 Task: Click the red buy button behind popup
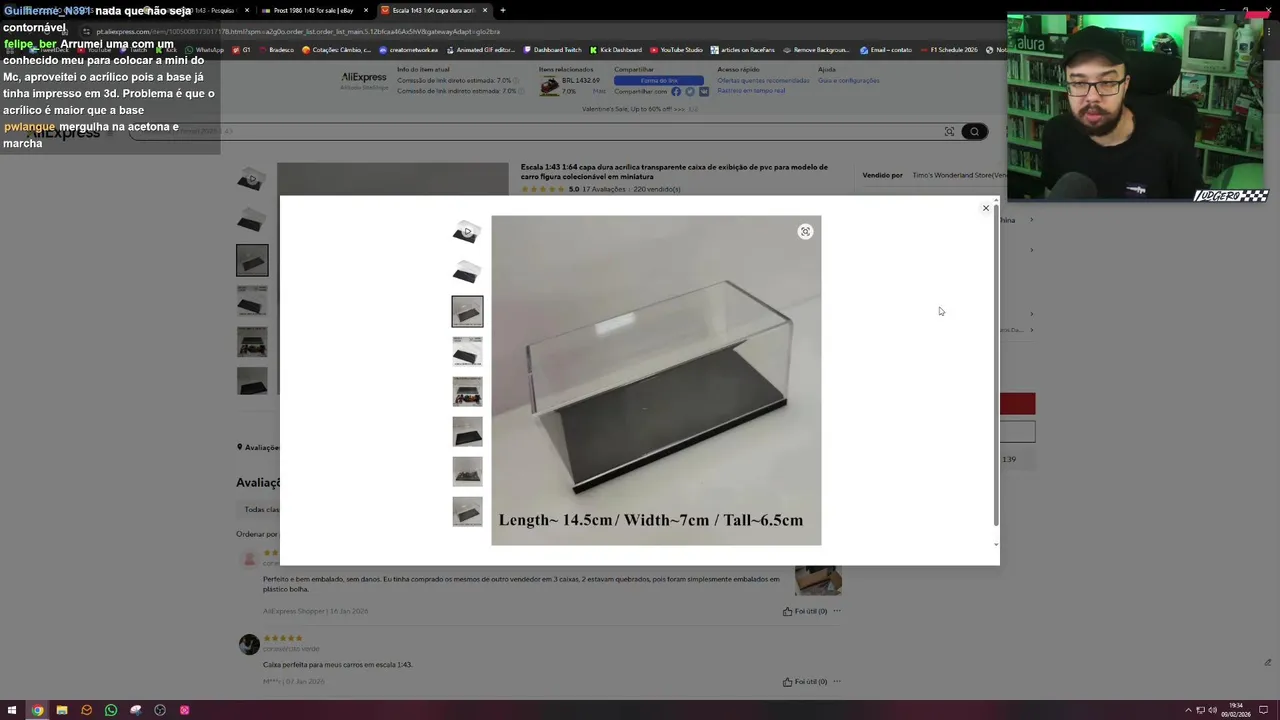[1017, 404]
